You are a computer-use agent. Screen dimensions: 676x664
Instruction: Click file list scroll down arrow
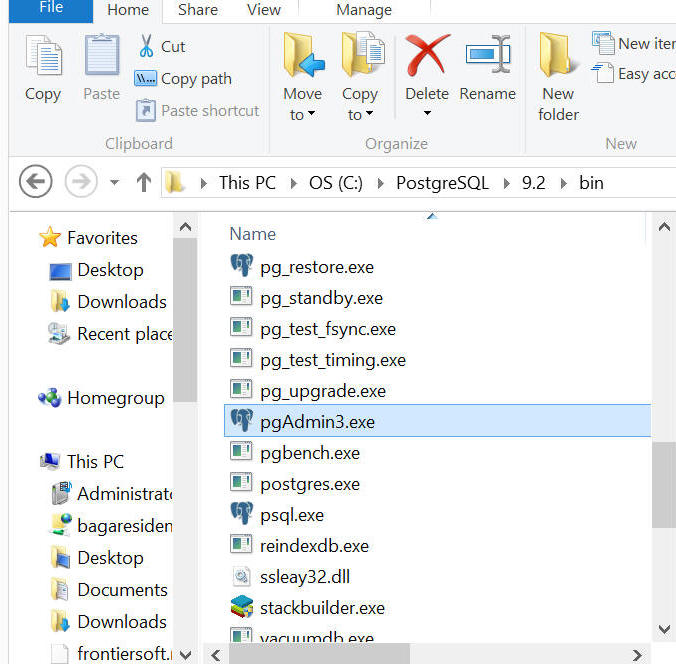[664, 630]
